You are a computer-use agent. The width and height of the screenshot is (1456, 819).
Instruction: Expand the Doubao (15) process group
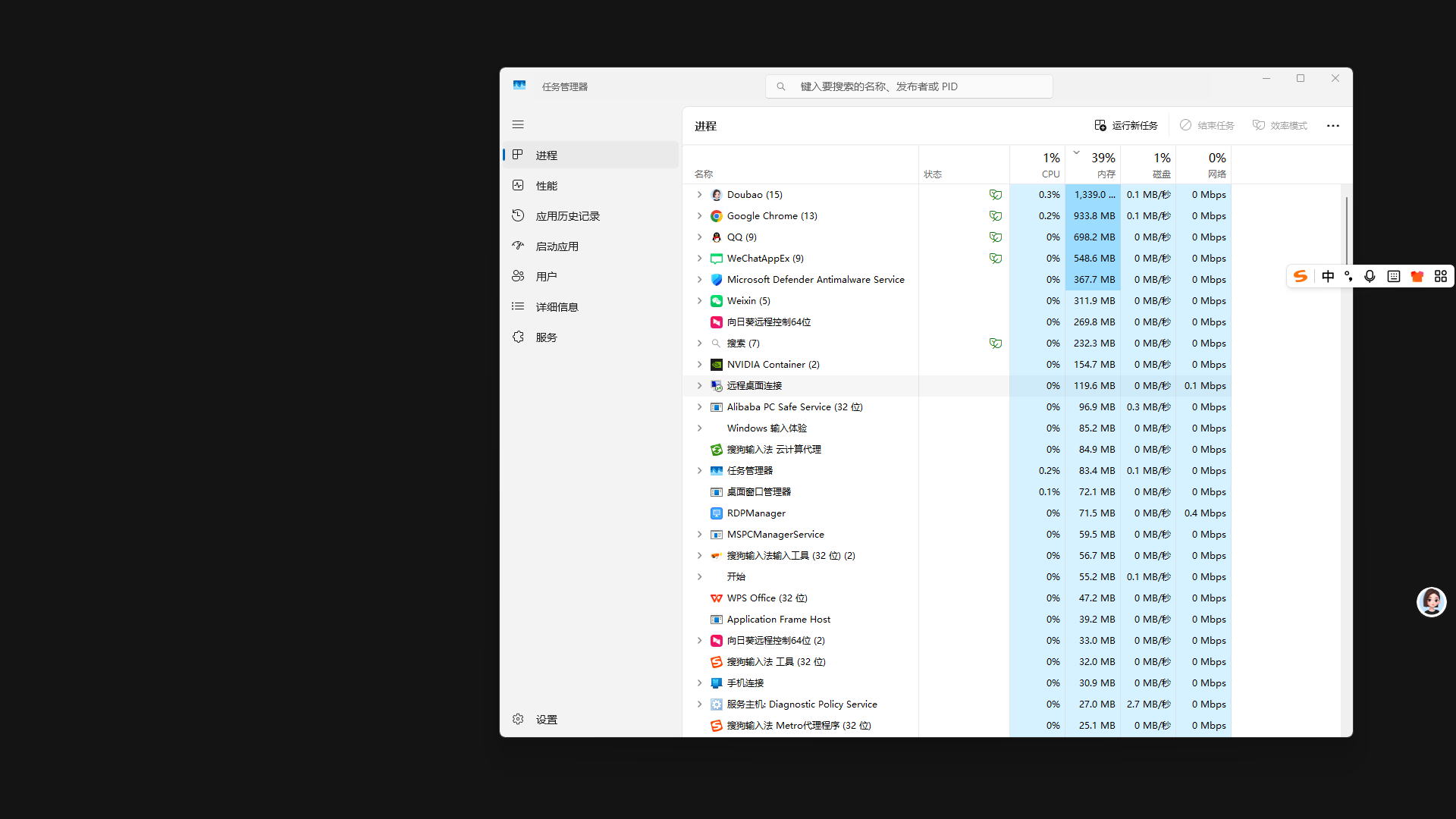699,195
